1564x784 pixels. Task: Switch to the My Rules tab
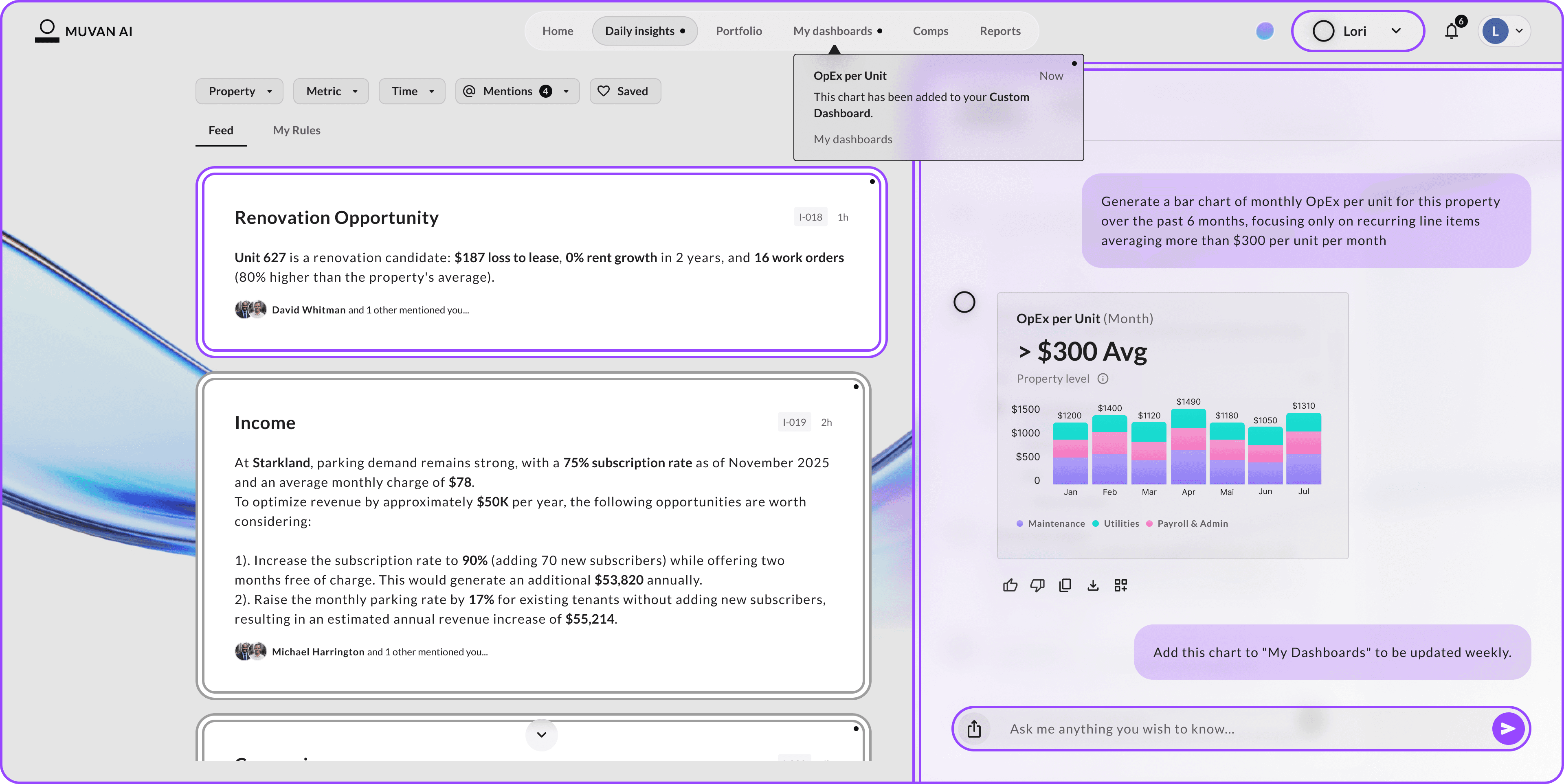click(296, 131)
